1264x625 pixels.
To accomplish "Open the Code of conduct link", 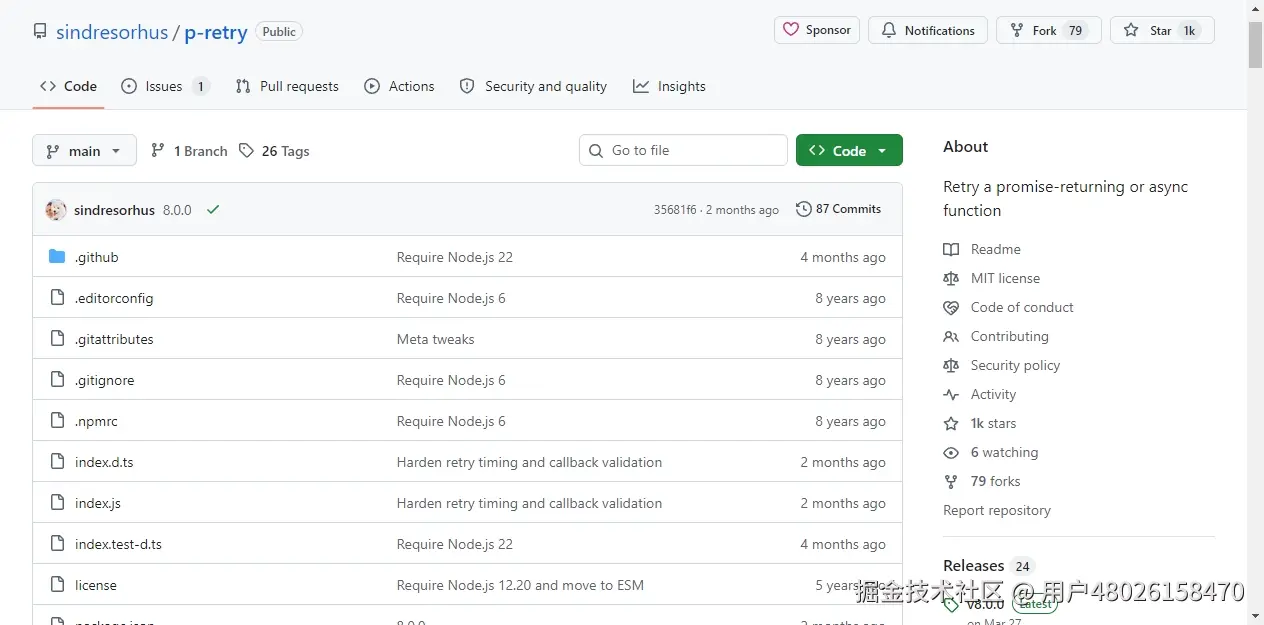I will click(x=1022, y=307).
